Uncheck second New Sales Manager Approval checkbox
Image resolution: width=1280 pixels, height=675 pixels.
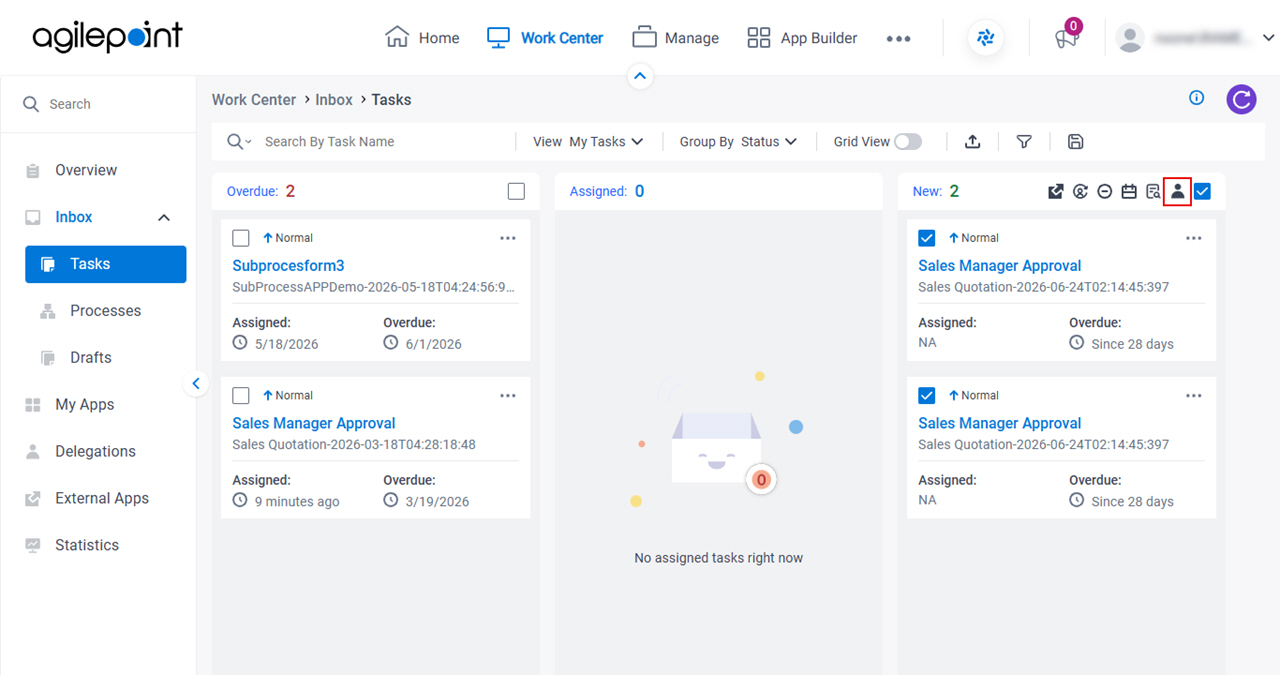point(927,395)
